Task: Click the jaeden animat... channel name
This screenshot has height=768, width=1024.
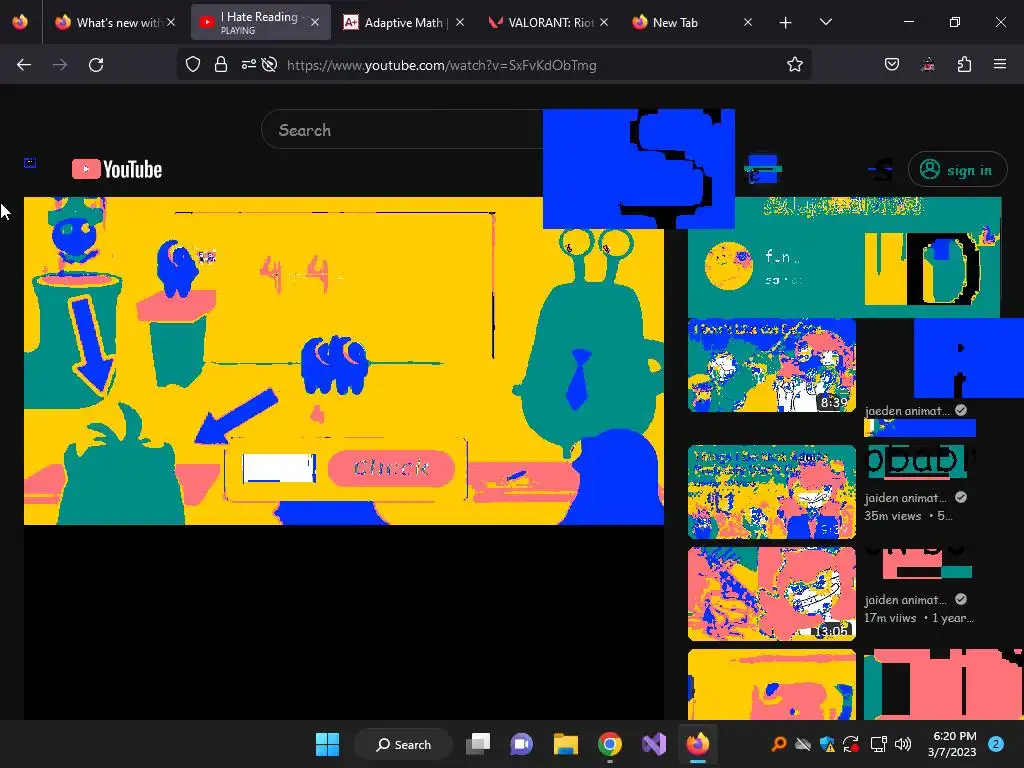Action: pyautogui.click(x=906, y=411)
